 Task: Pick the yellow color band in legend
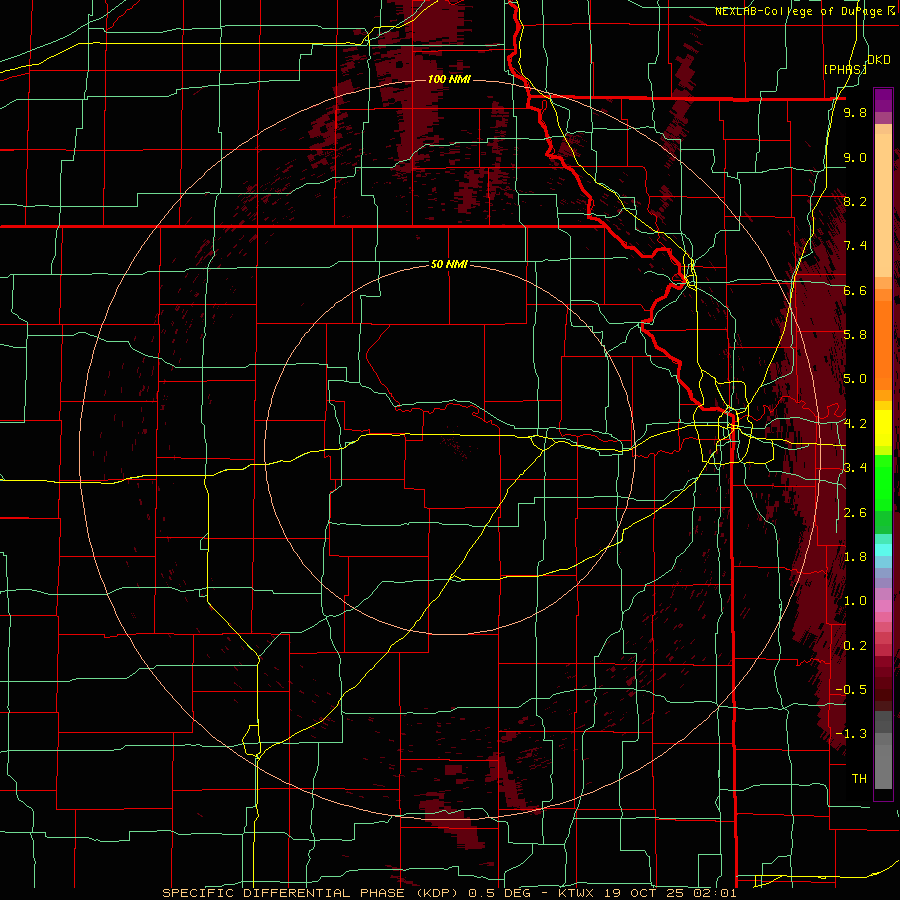(x=883, y=428)
